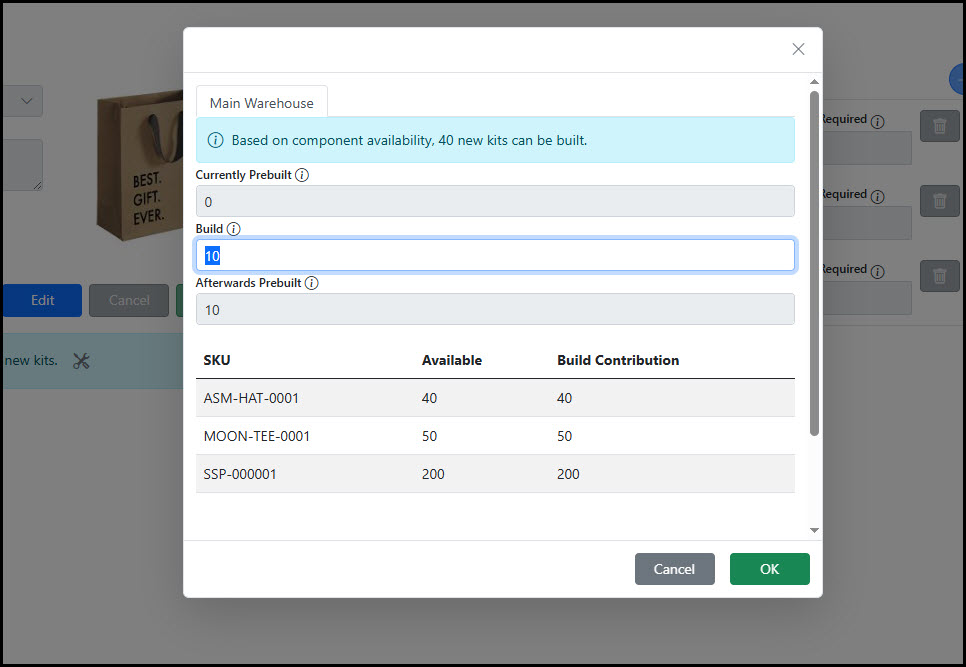Viewport: 966px width, 667px height.
Task: Click the trash icon for the last Required row
Action: [x=939, y=276]
